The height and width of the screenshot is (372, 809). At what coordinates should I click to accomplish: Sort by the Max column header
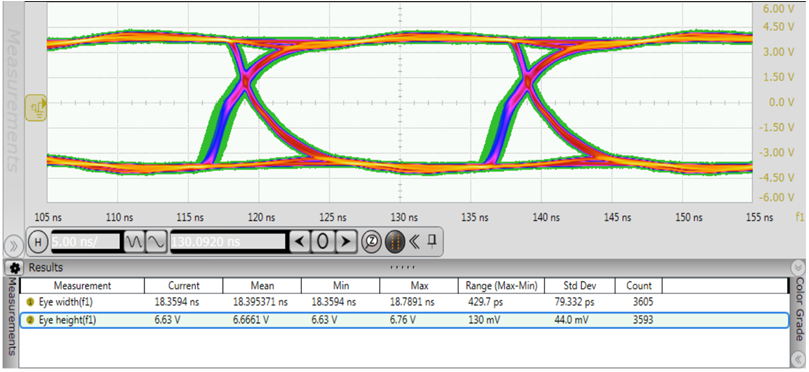point(419,285)
